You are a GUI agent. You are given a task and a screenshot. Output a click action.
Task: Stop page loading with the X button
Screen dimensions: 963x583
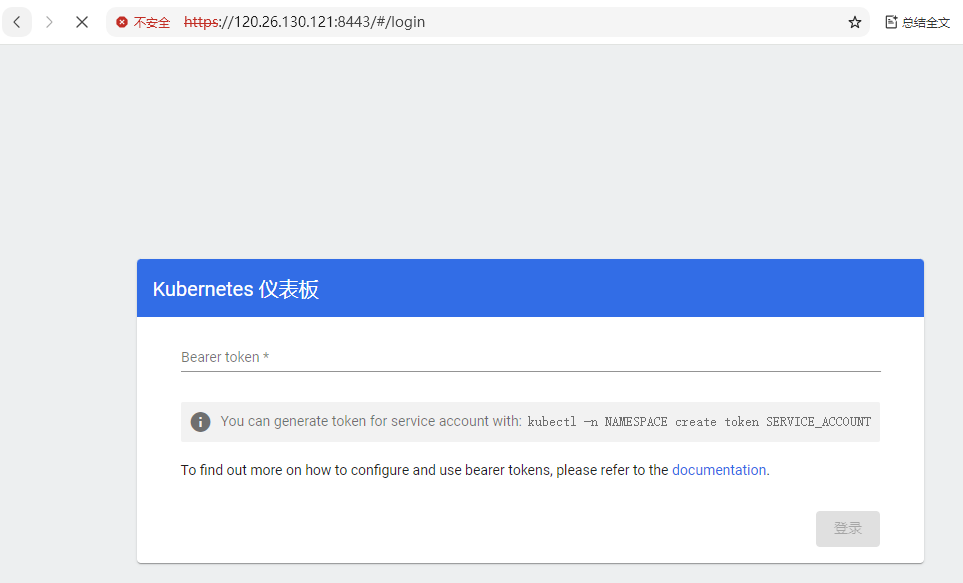(82, 22)
